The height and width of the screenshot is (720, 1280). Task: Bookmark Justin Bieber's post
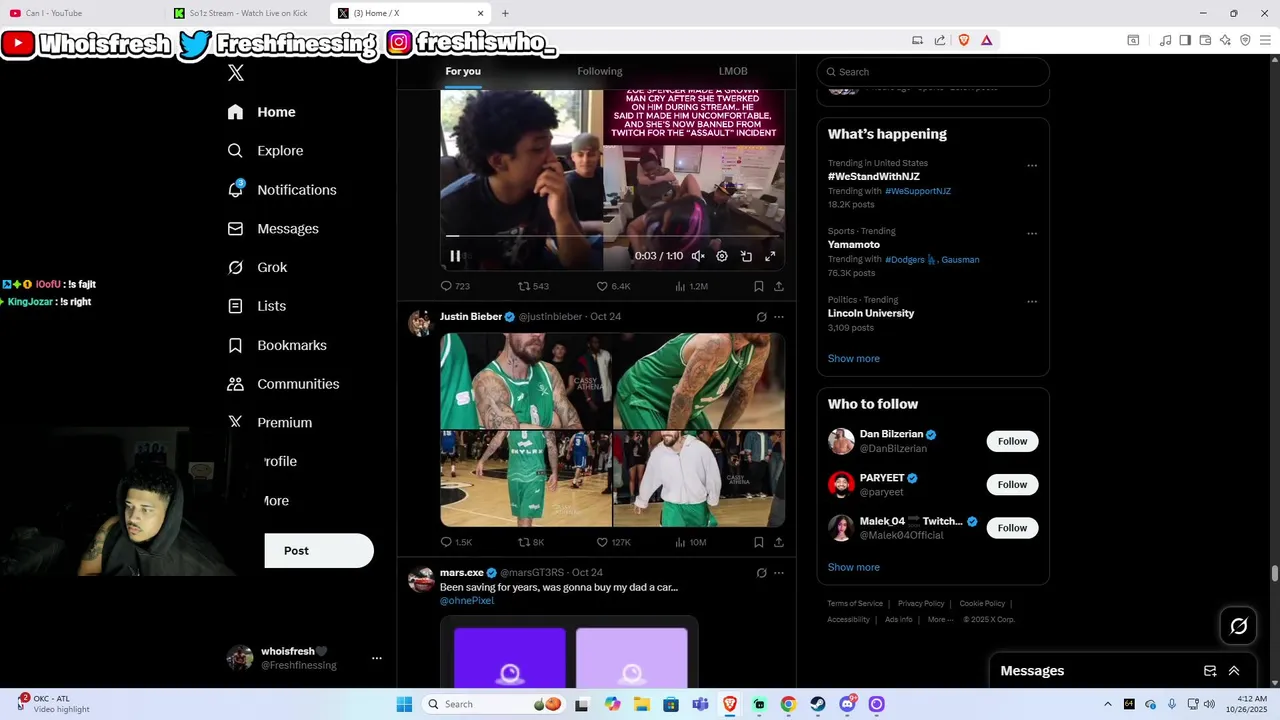[759, 542]
